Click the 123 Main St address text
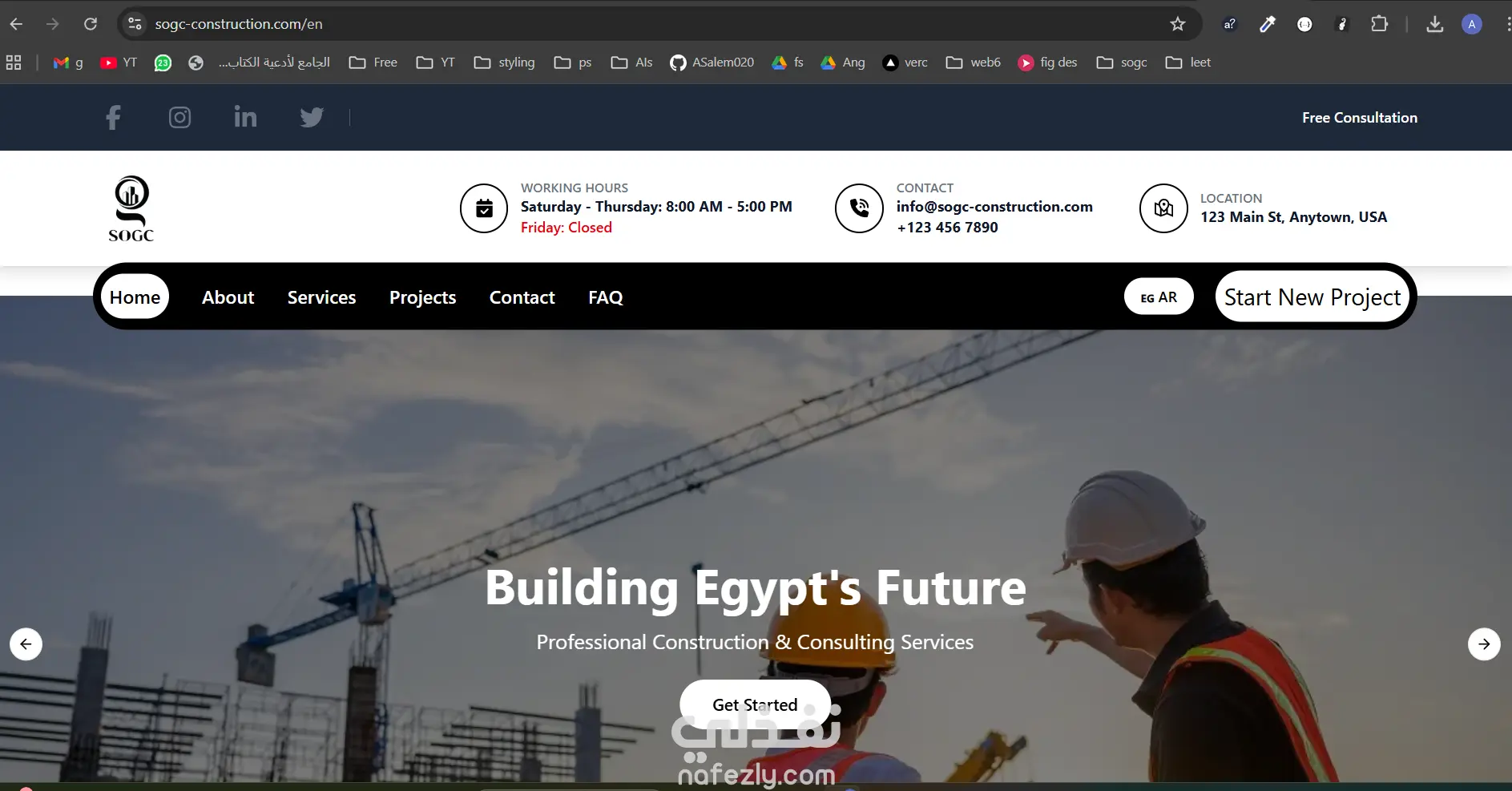This screenshot has width=1512, height=791. tap(1293, 217)
